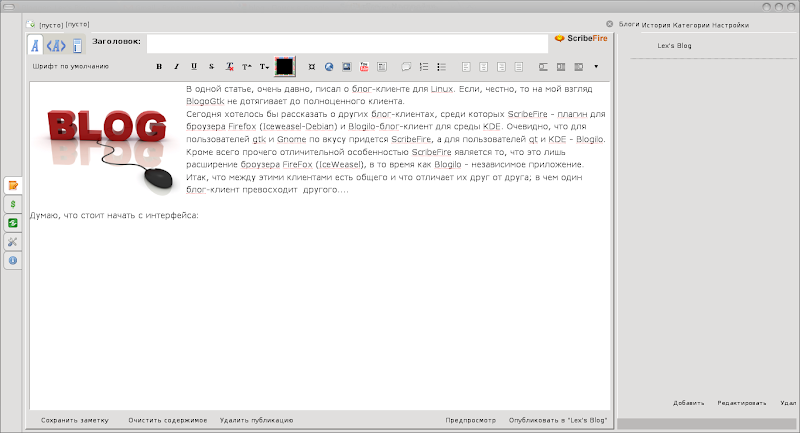Image resolution: width=800 pixels, height=433 pixels.
Task: Click the third layout icon next to overflow arrow
Action: [579, 67]
